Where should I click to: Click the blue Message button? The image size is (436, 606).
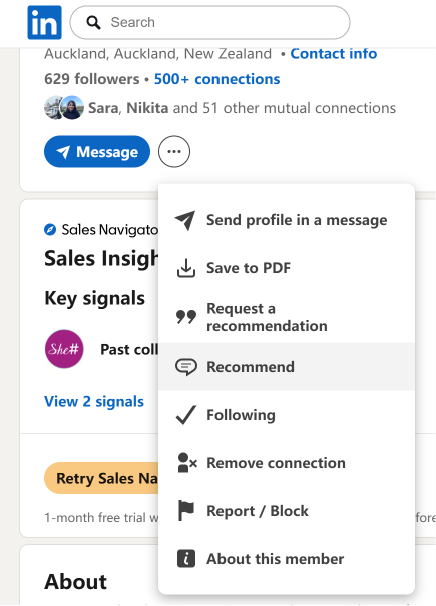(97, 152)
